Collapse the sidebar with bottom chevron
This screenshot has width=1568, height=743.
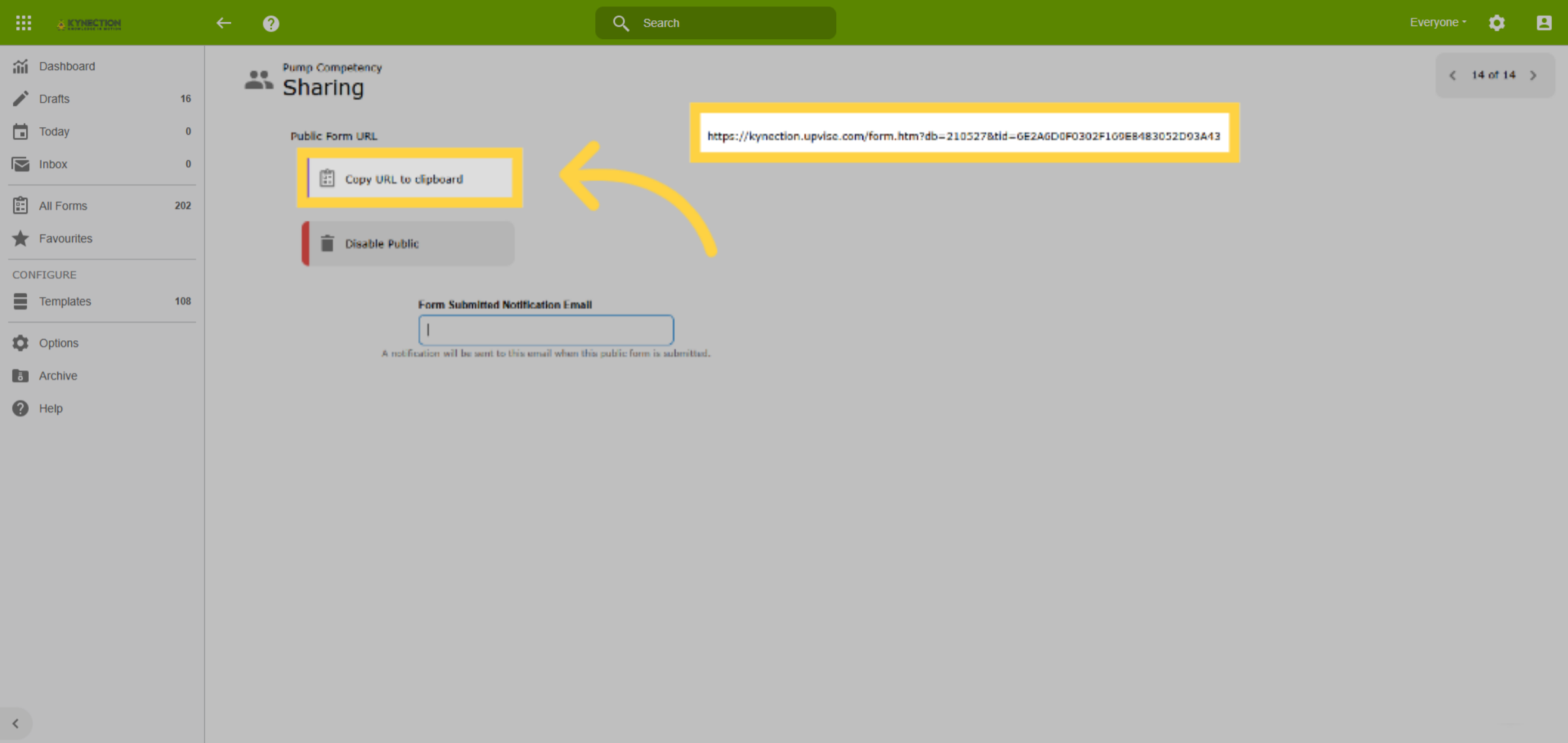click(x=16, y=723)
